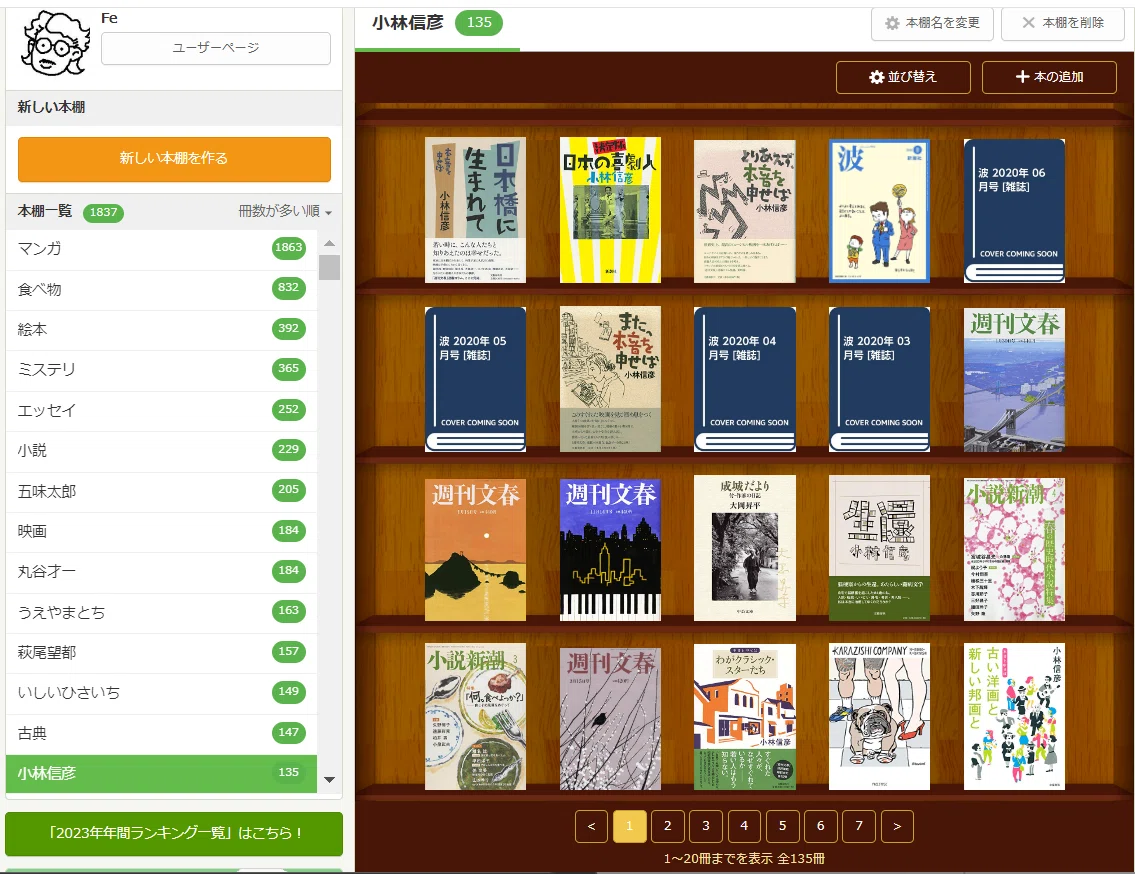
Task: Select the エッセイ bookshelf
Action: 161,411
